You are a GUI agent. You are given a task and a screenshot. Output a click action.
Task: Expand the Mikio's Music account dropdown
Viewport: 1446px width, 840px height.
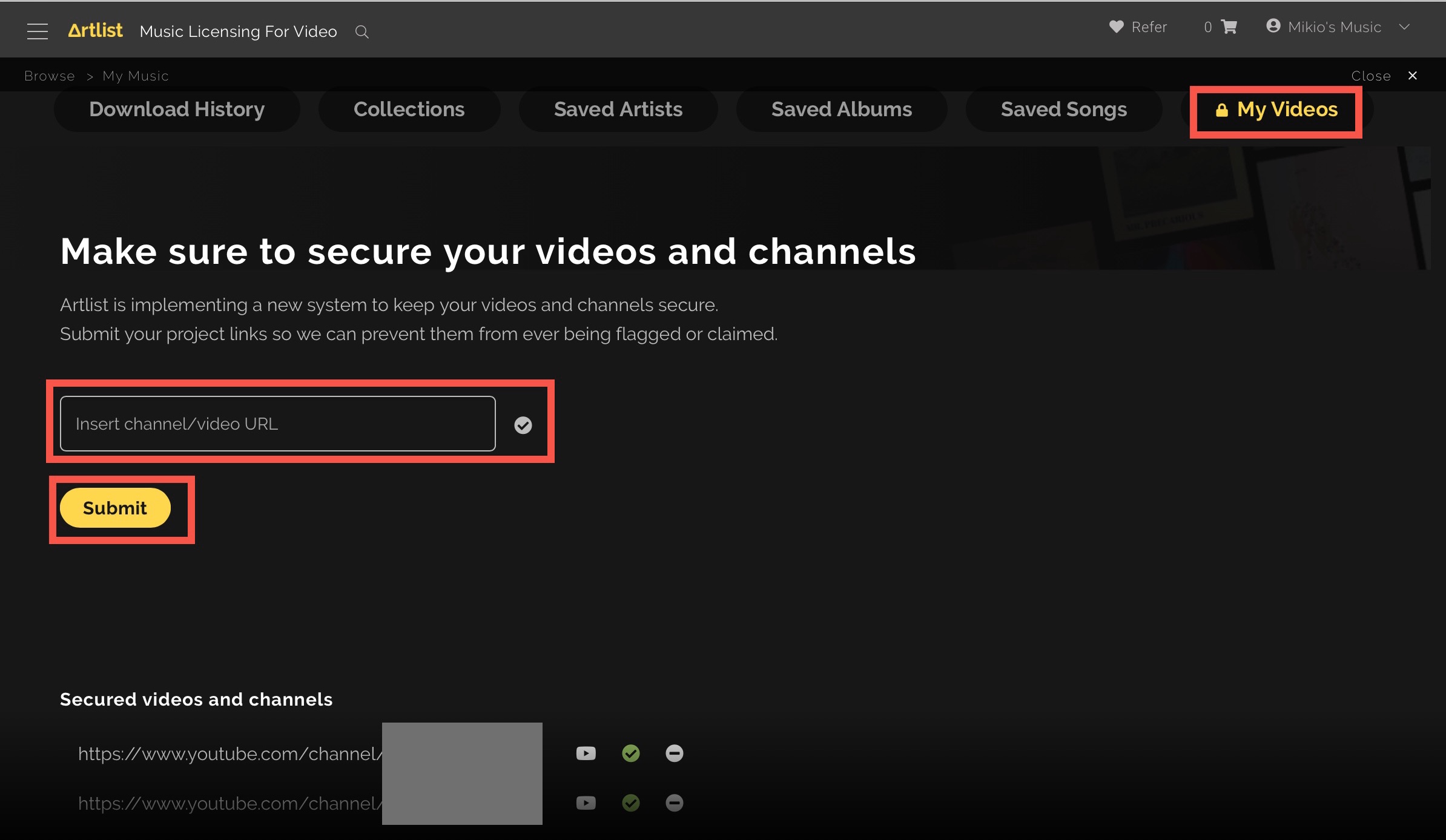tap(1405, 27)
